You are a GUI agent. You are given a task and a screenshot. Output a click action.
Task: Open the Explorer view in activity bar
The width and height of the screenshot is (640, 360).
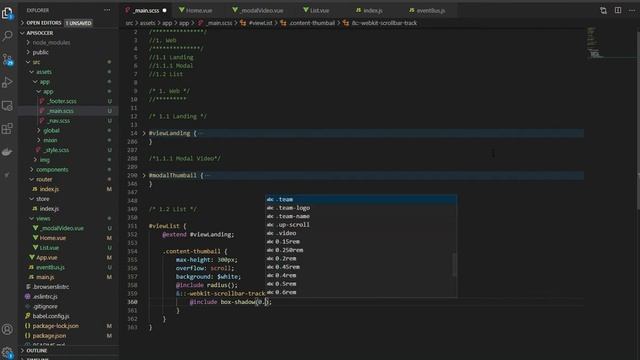coord(7,13)
